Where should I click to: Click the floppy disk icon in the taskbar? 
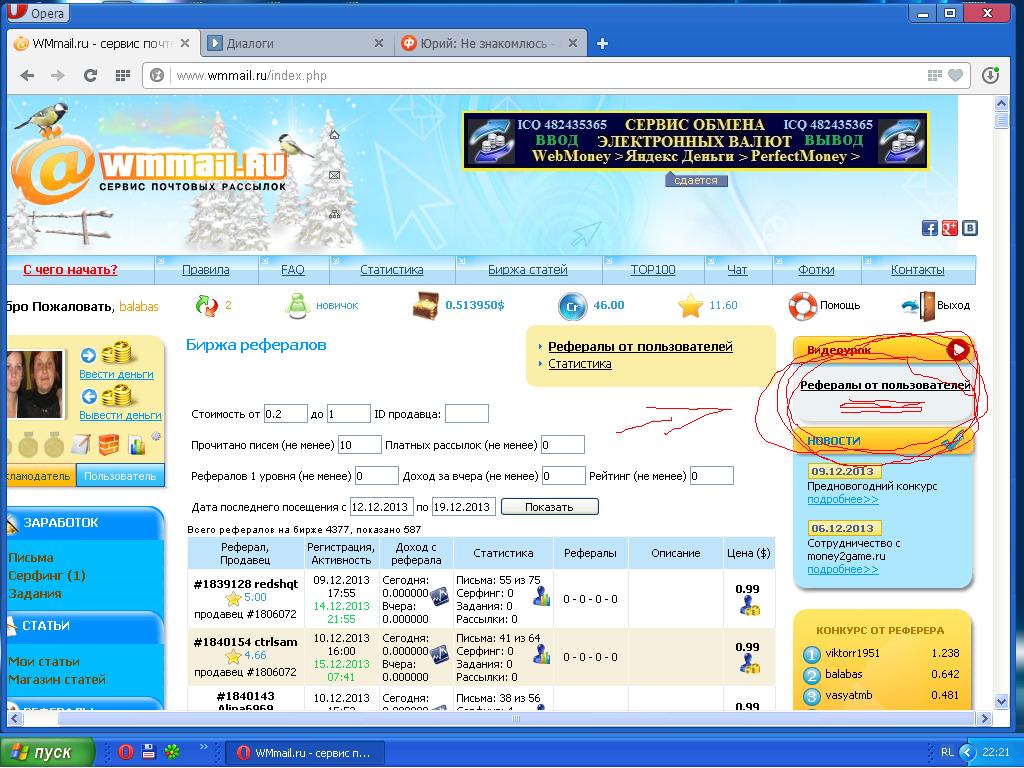(x=148, y=752)
